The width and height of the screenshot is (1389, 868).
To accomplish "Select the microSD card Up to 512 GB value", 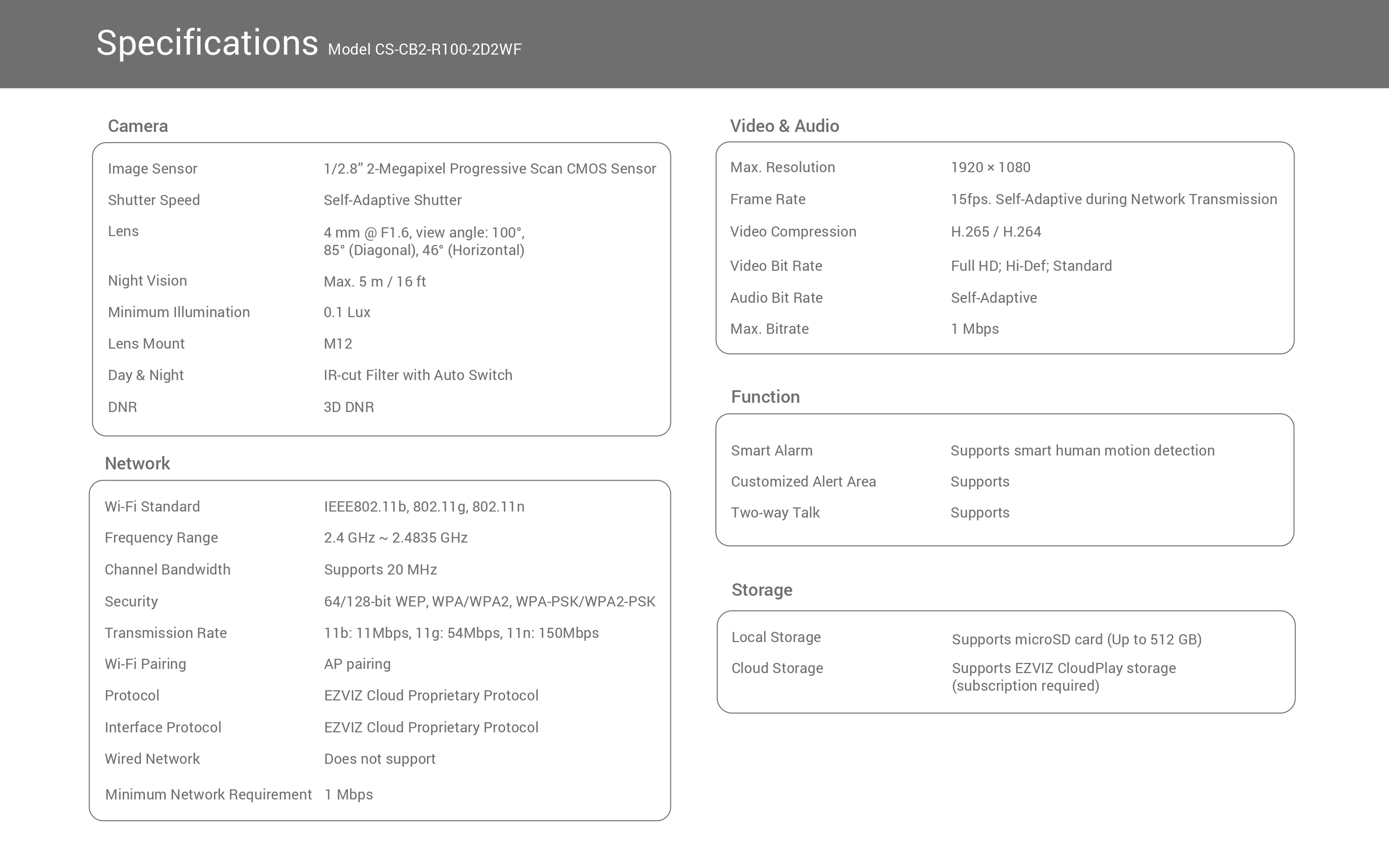I will (1077, 639).
